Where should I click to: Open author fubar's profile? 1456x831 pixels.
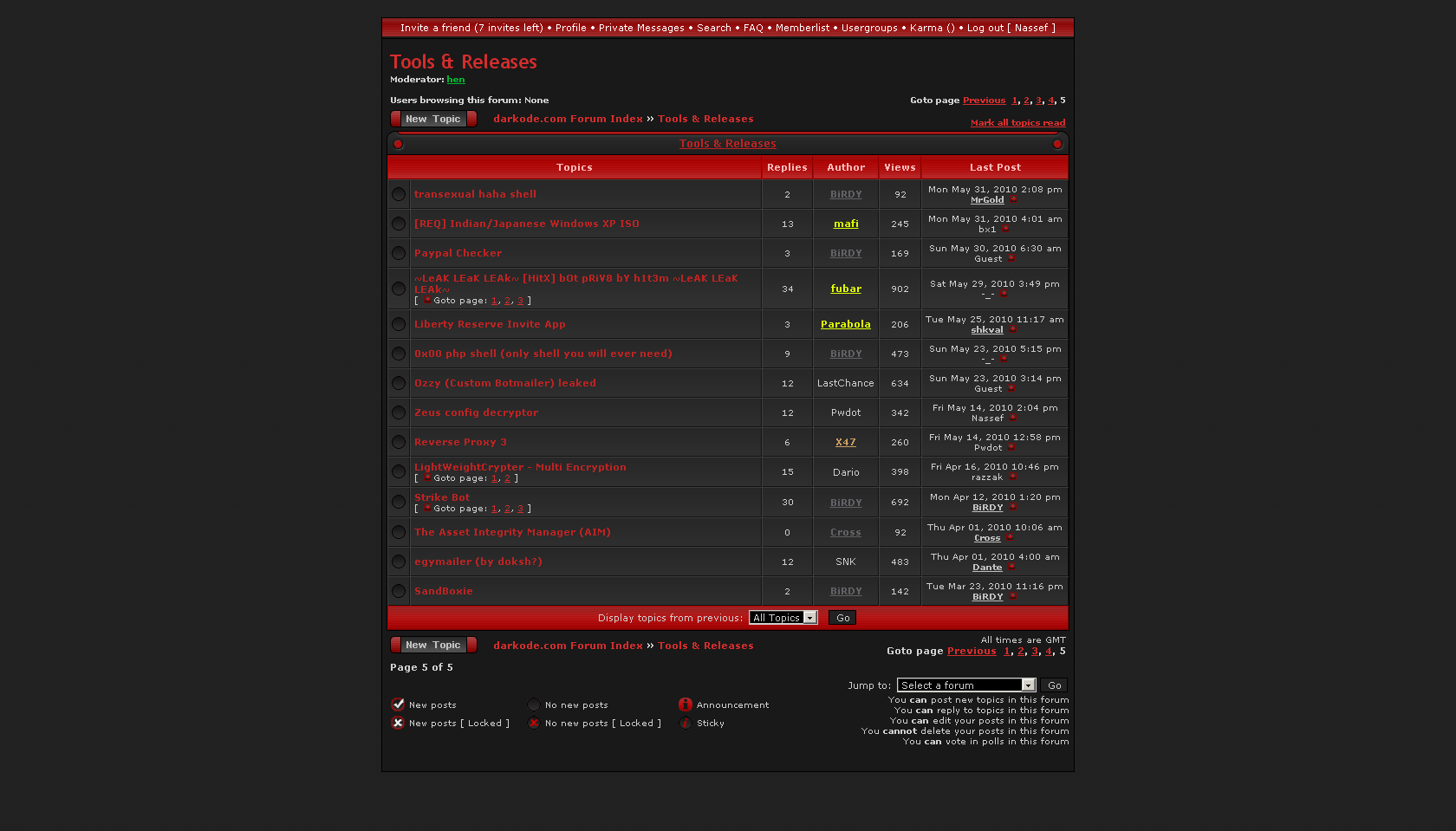[x=846, y=289]
